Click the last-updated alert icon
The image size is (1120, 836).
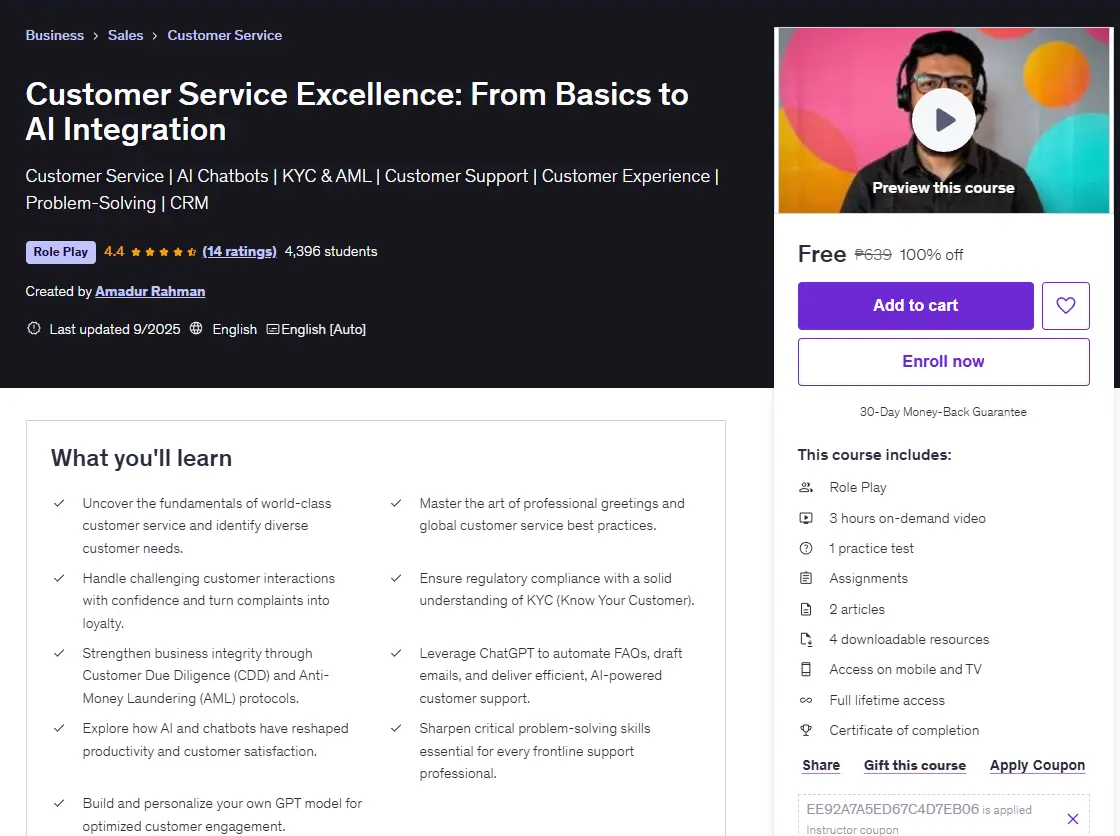click(x=34, y=329)
